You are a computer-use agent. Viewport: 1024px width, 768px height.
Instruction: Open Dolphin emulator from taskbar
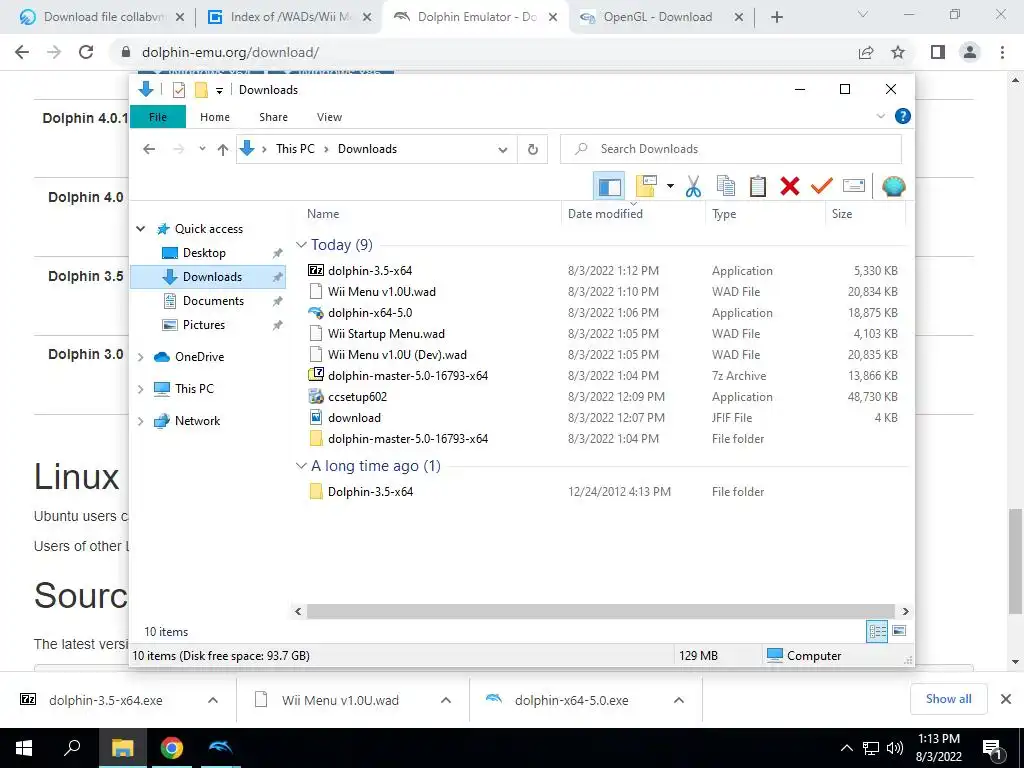point(220,748)
